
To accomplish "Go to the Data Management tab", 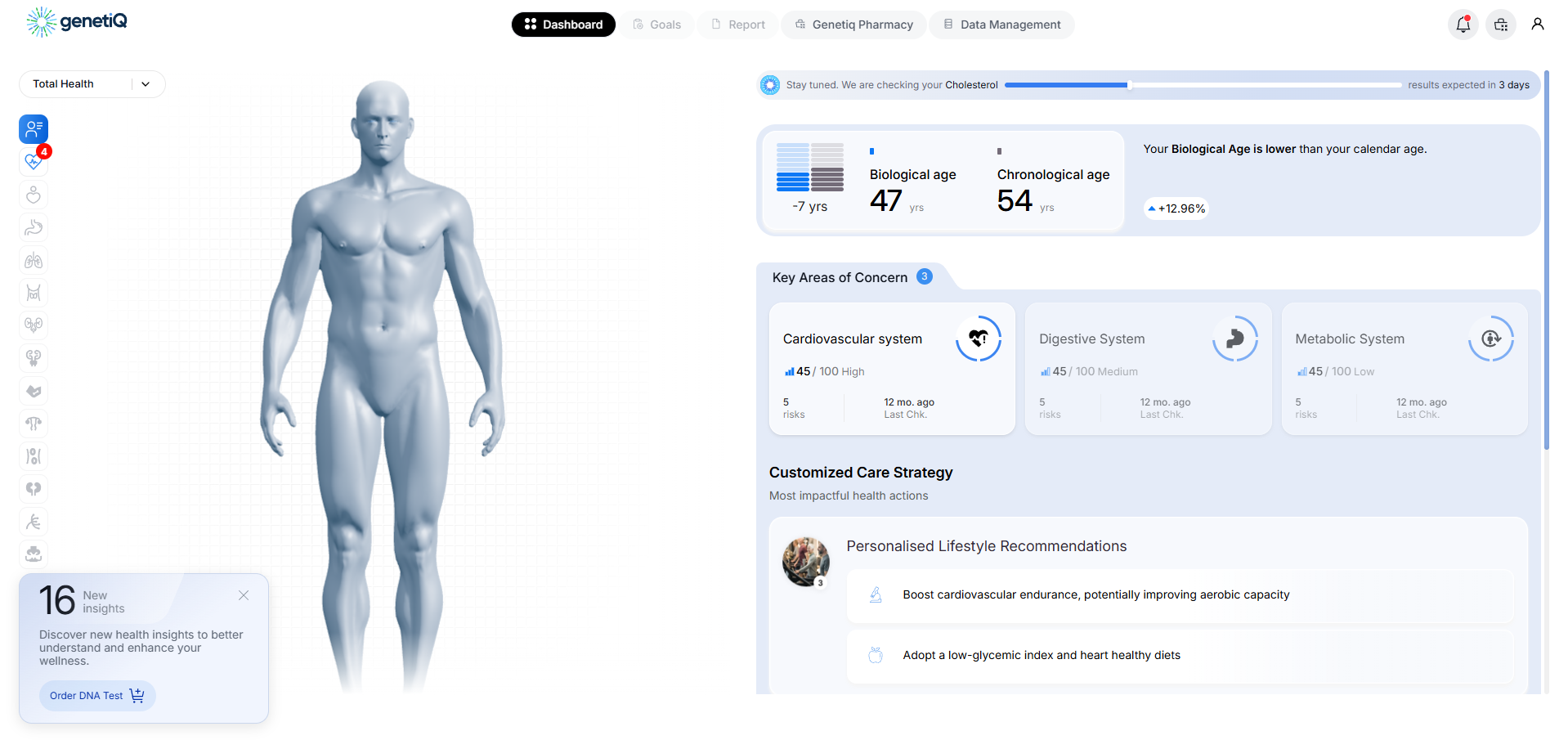I will pyautogui.click(x=1001, y=25).
